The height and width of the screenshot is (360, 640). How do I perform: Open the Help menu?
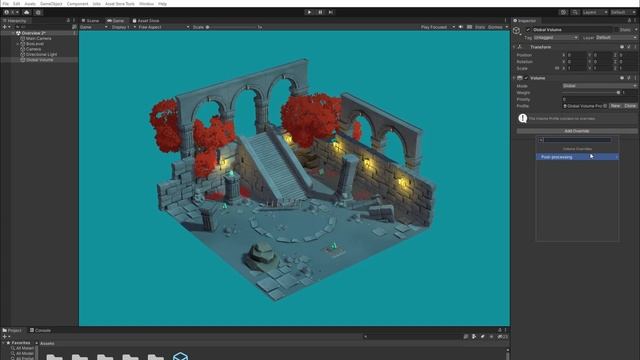pos(162,4)
